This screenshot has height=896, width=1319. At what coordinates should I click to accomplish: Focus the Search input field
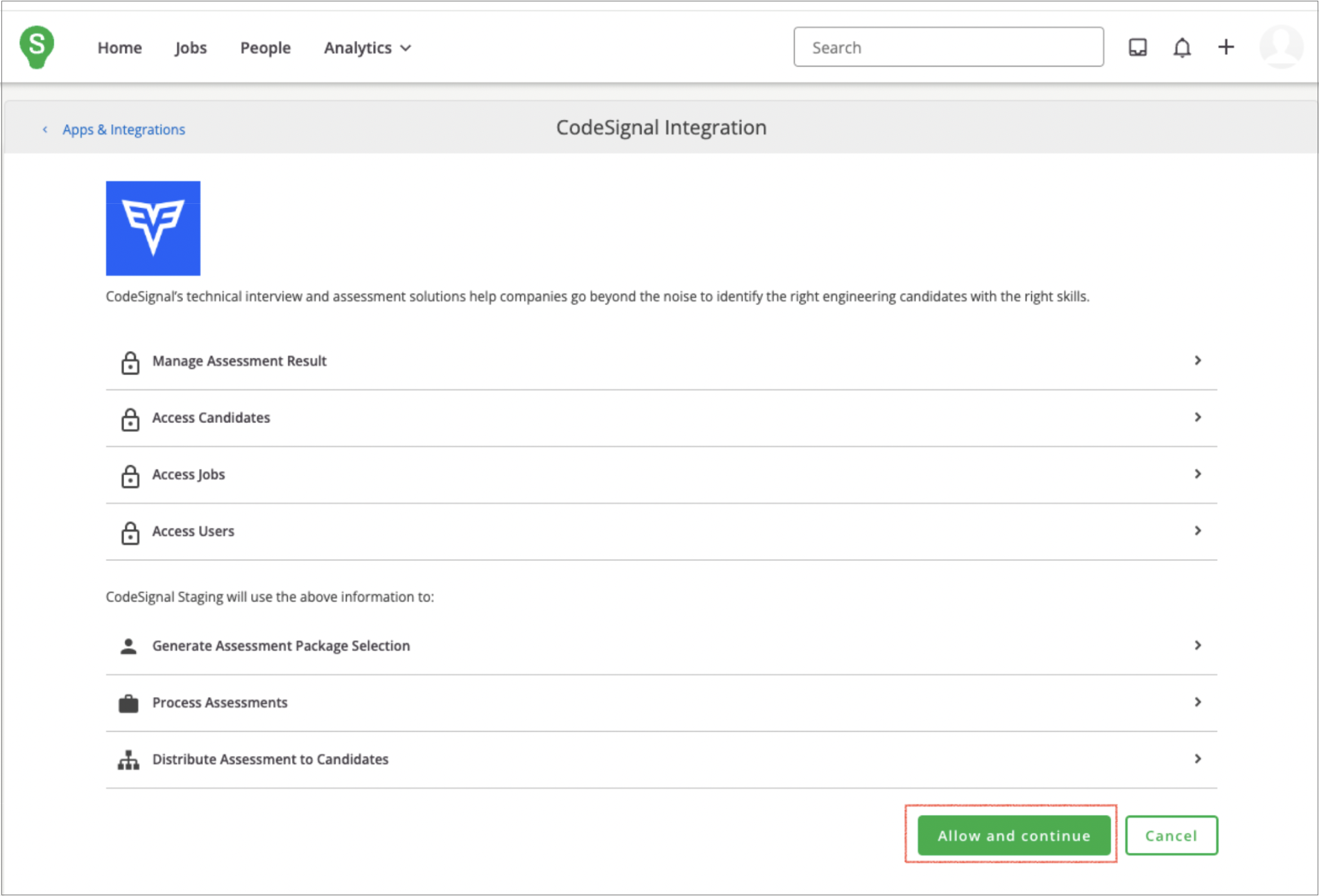pyautogui.click(x=948, y=47)
